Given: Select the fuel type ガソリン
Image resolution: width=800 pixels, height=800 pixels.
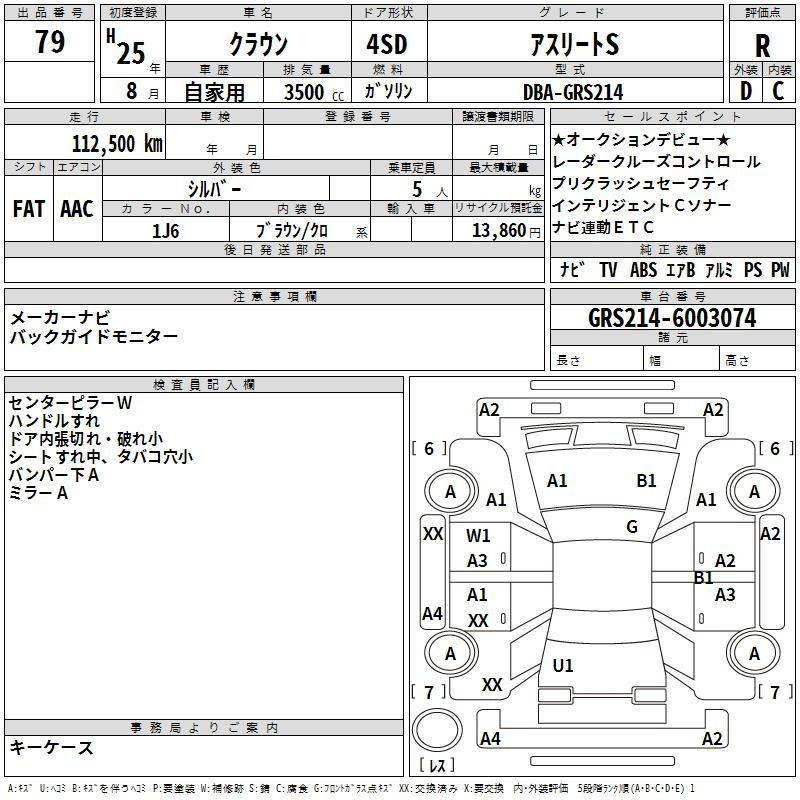Looking at the screenshot, I should (x=388, y=91).
